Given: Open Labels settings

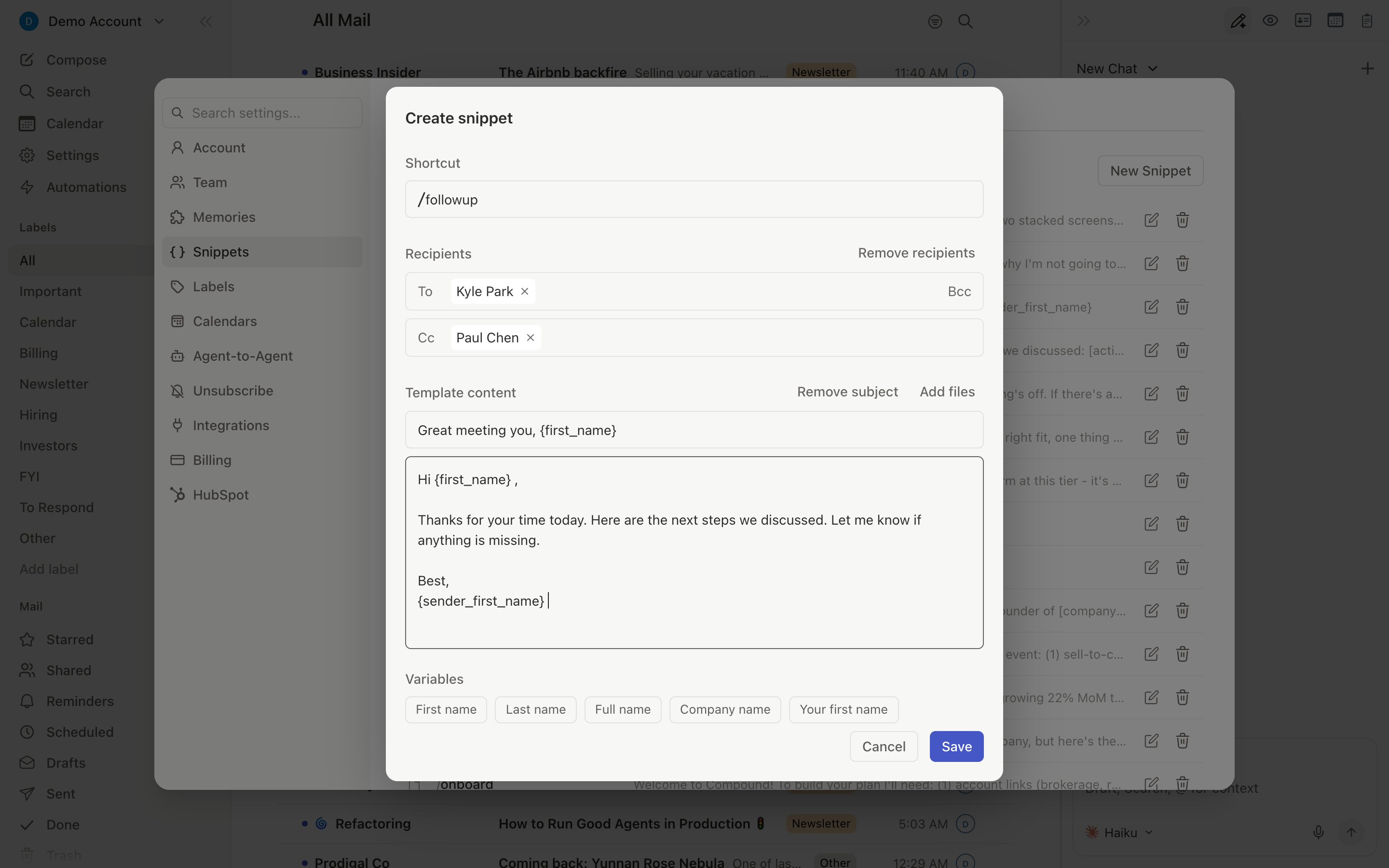Looking at the screenshot, I should coord(262,286).
